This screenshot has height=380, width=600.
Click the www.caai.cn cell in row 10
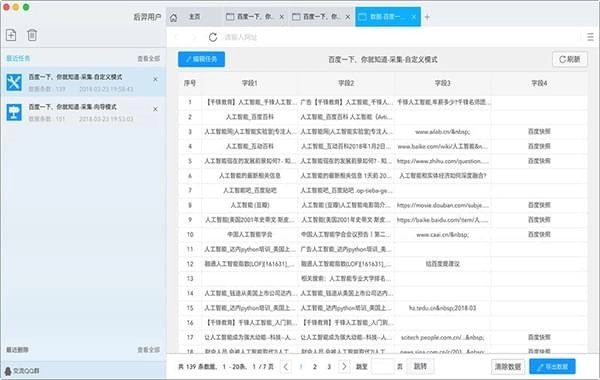click(442, 234)
